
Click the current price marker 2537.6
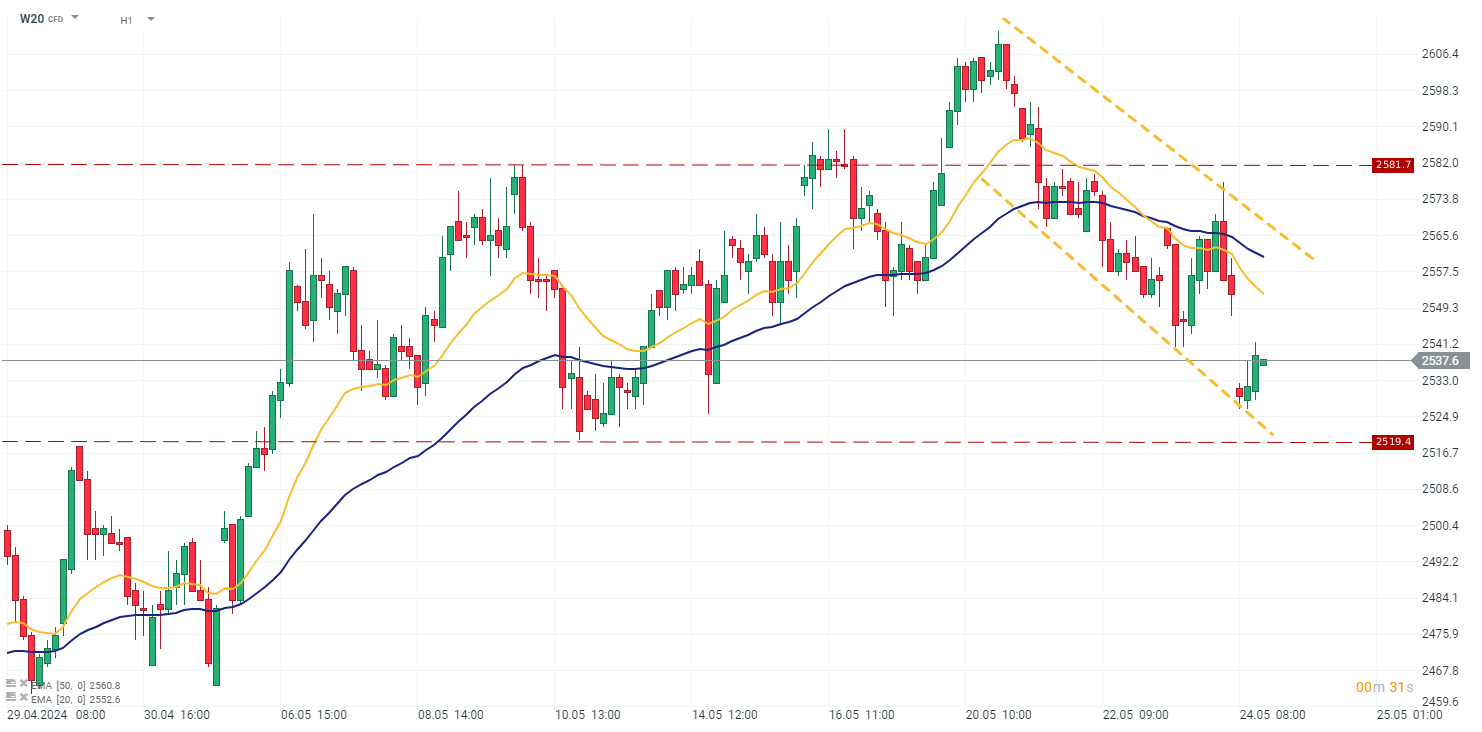click(x=1439, y=361)
